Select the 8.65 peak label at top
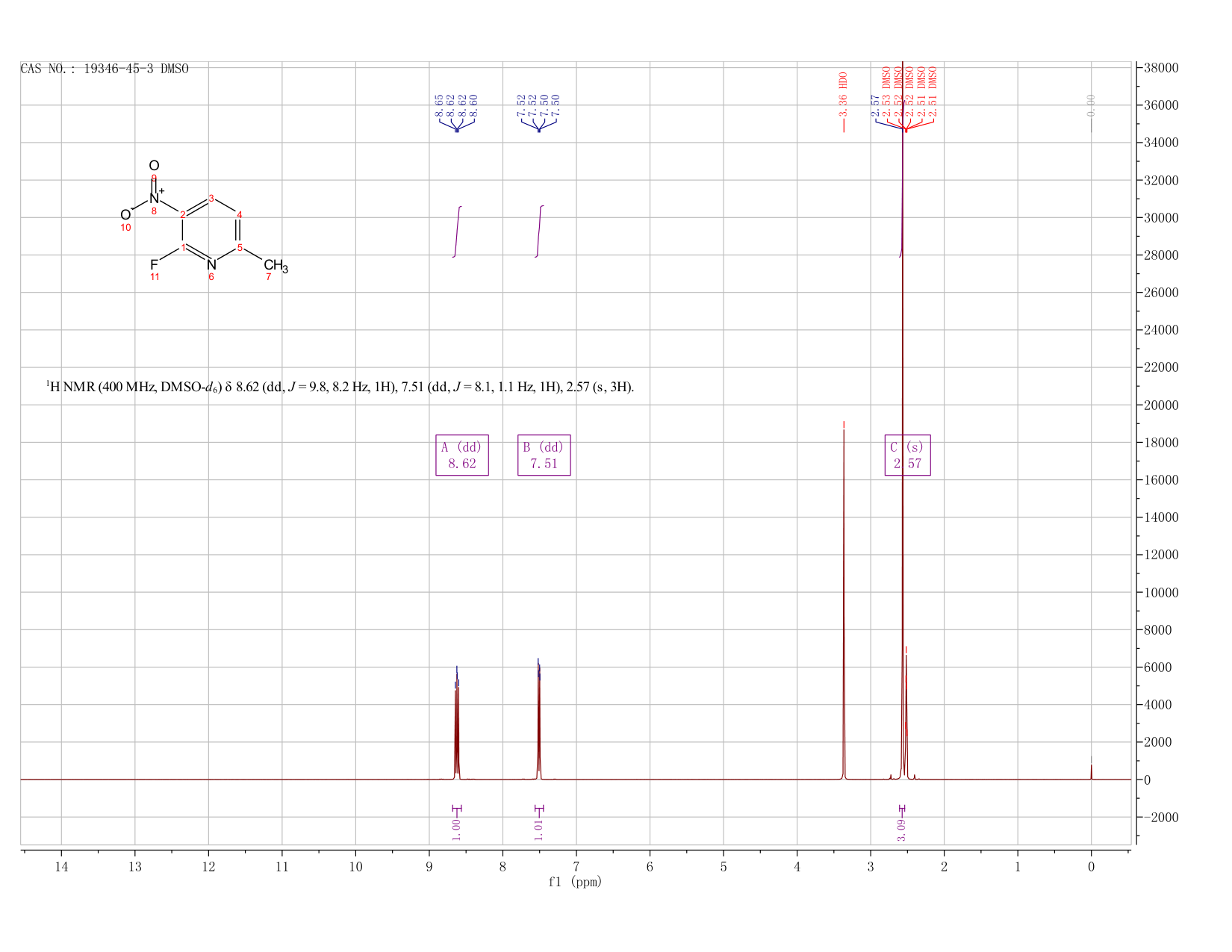 [439, 105]
